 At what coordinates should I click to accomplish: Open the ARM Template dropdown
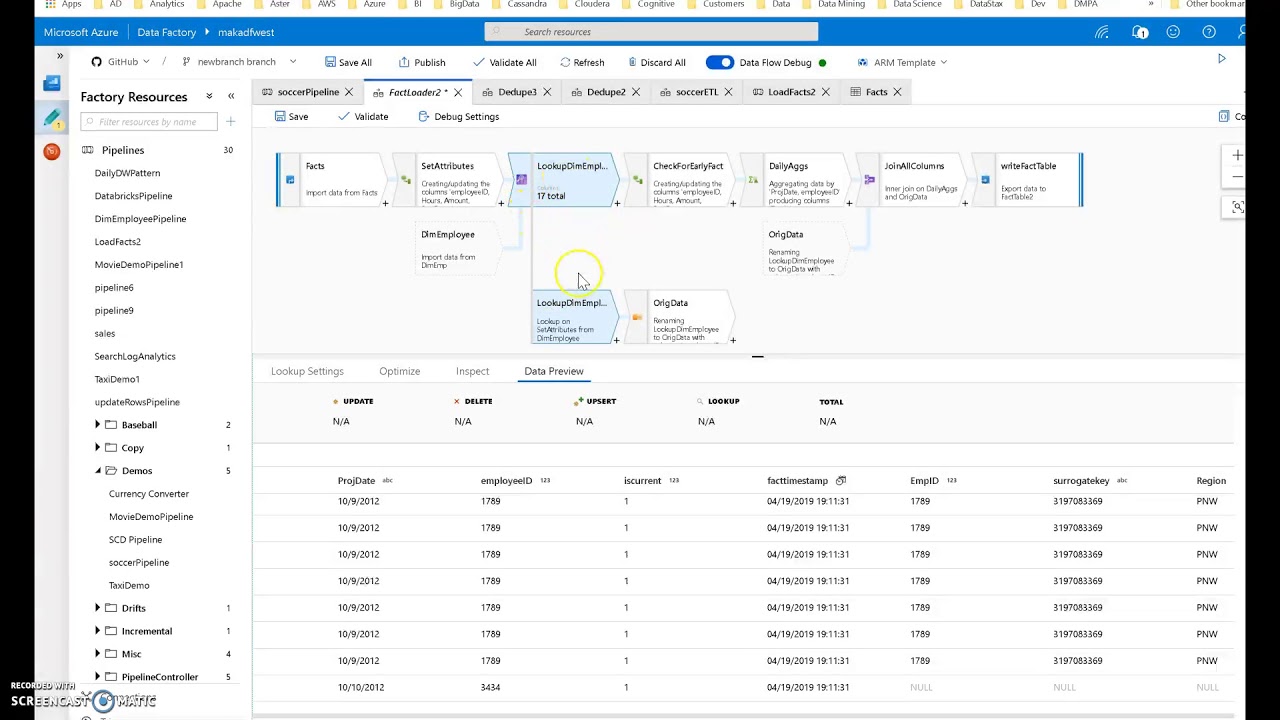pyautogui.click(x=903, y=63)
